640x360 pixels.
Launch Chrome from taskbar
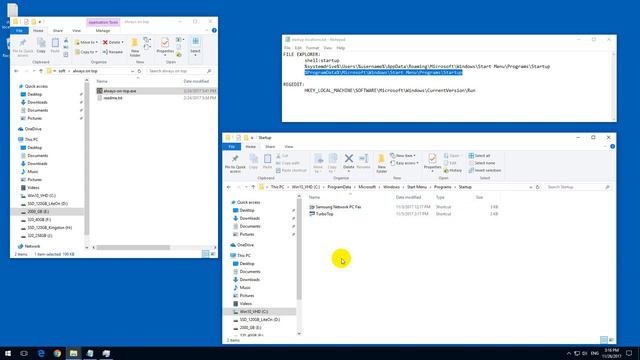pos(57,353)
